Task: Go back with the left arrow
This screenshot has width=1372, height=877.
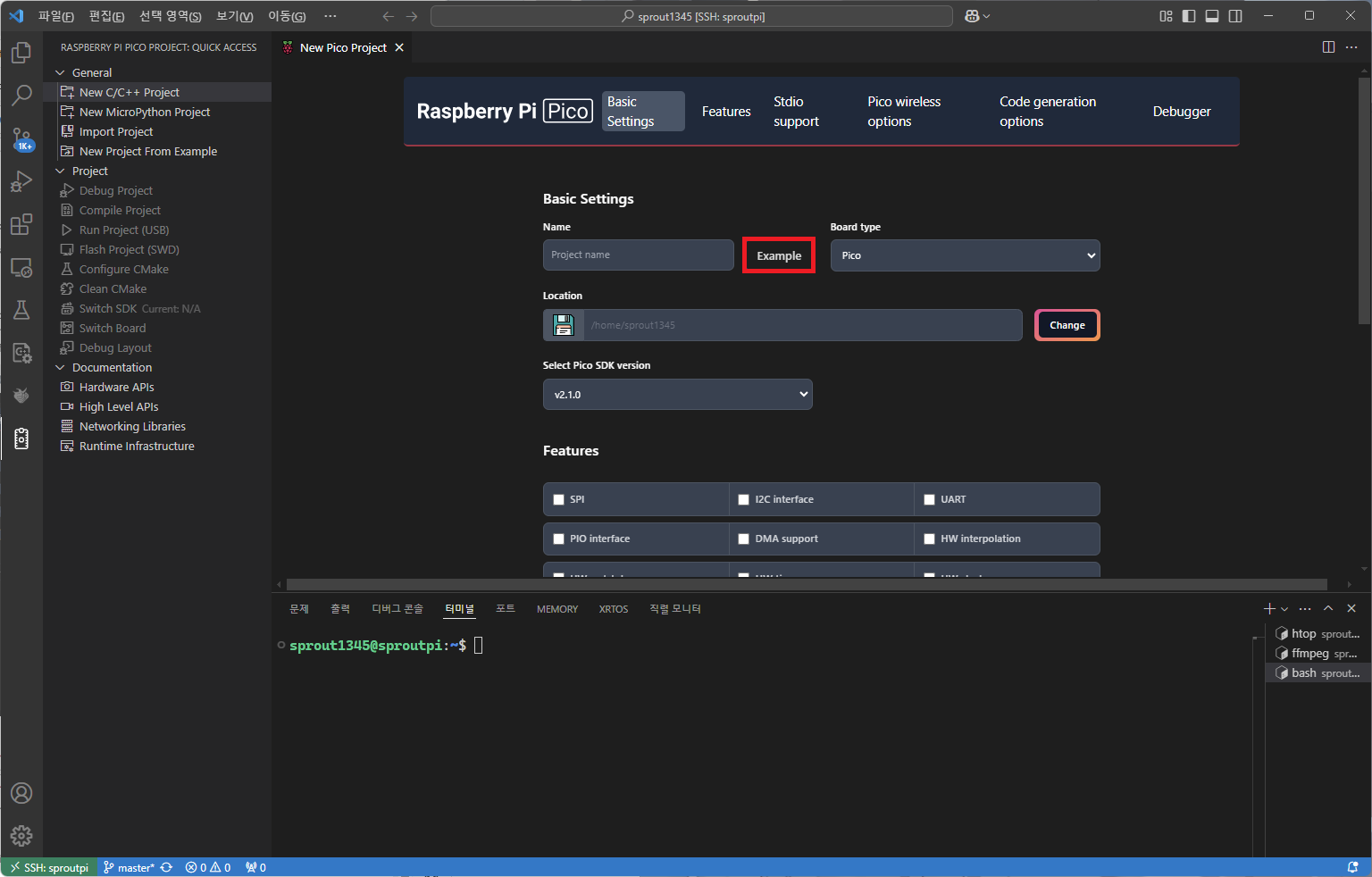Action: coord(388,16)
